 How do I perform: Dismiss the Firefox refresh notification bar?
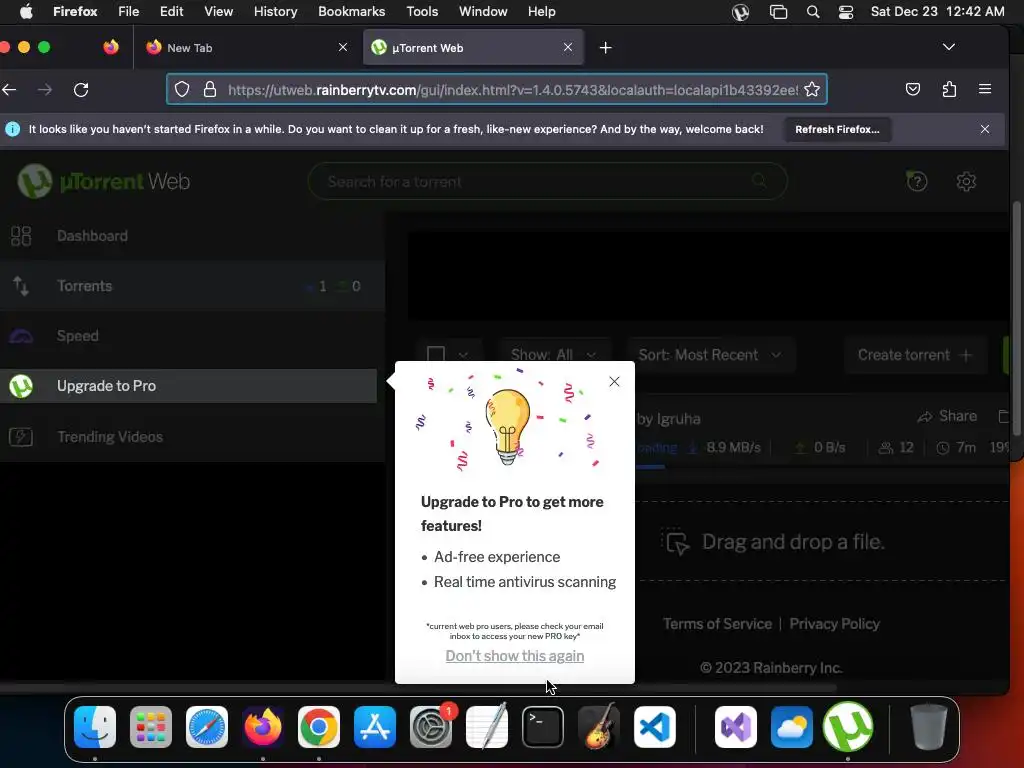pyautogui.click(x=985, y=129)
